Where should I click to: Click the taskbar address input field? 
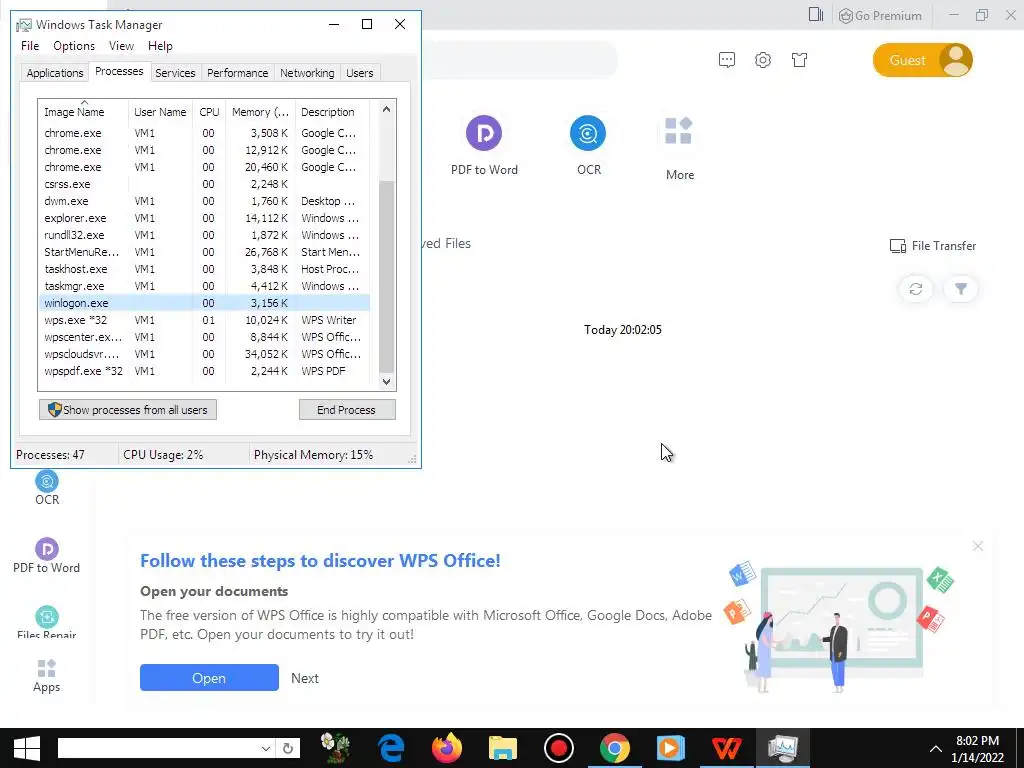[x=157, y=748]
